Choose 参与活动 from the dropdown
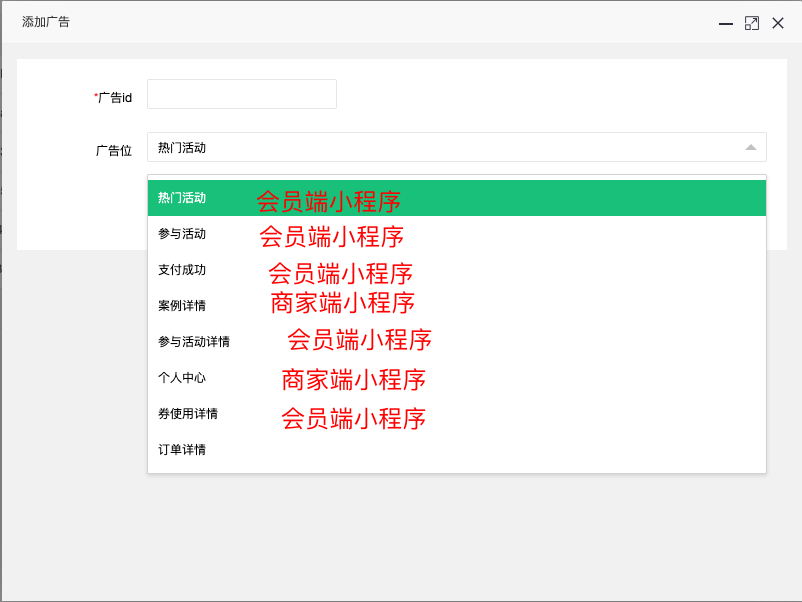 pyautogui.click(x=457, y=234)
